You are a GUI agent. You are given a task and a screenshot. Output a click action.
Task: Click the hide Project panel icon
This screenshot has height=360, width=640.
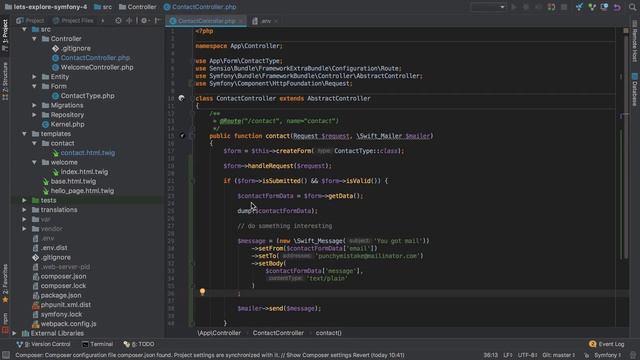coord(157,20)
